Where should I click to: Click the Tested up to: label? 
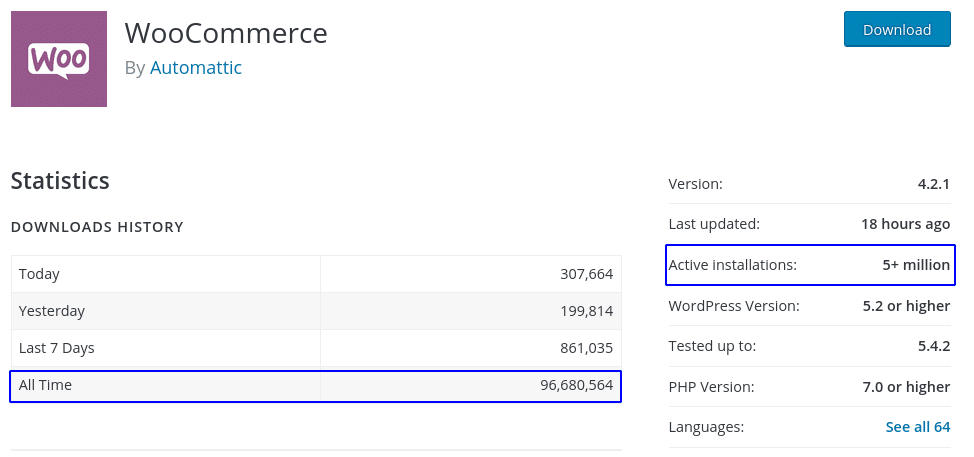click(x=712, y=346)
